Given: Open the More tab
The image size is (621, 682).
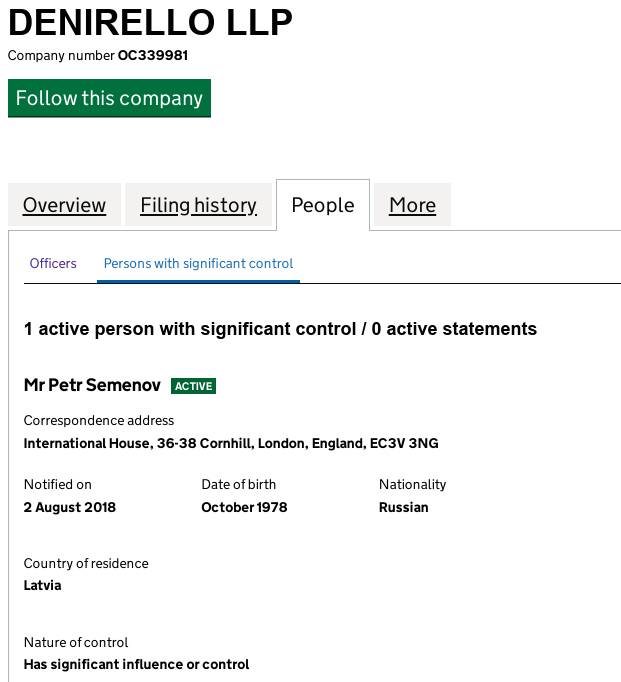Looking at the screenshot, I should [412, 205].
